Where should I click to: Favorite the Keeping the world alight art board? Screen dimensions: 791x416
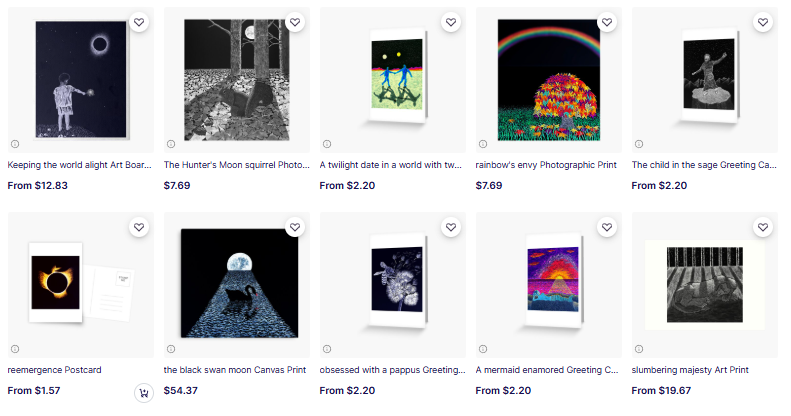pyautogui.click(x=139, y=22)
